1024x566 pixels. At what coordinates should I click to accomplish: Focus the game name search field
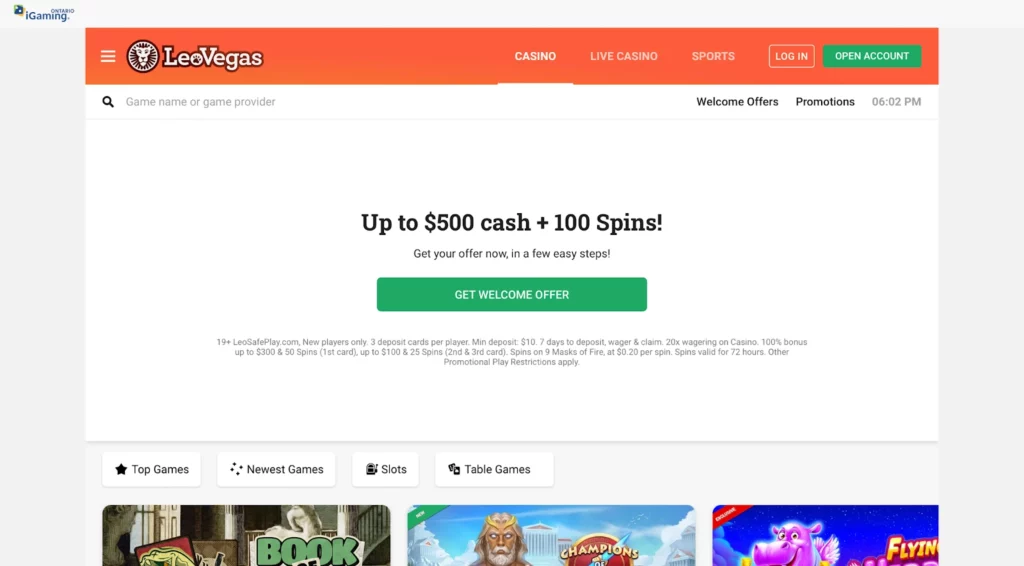(392, 102)
